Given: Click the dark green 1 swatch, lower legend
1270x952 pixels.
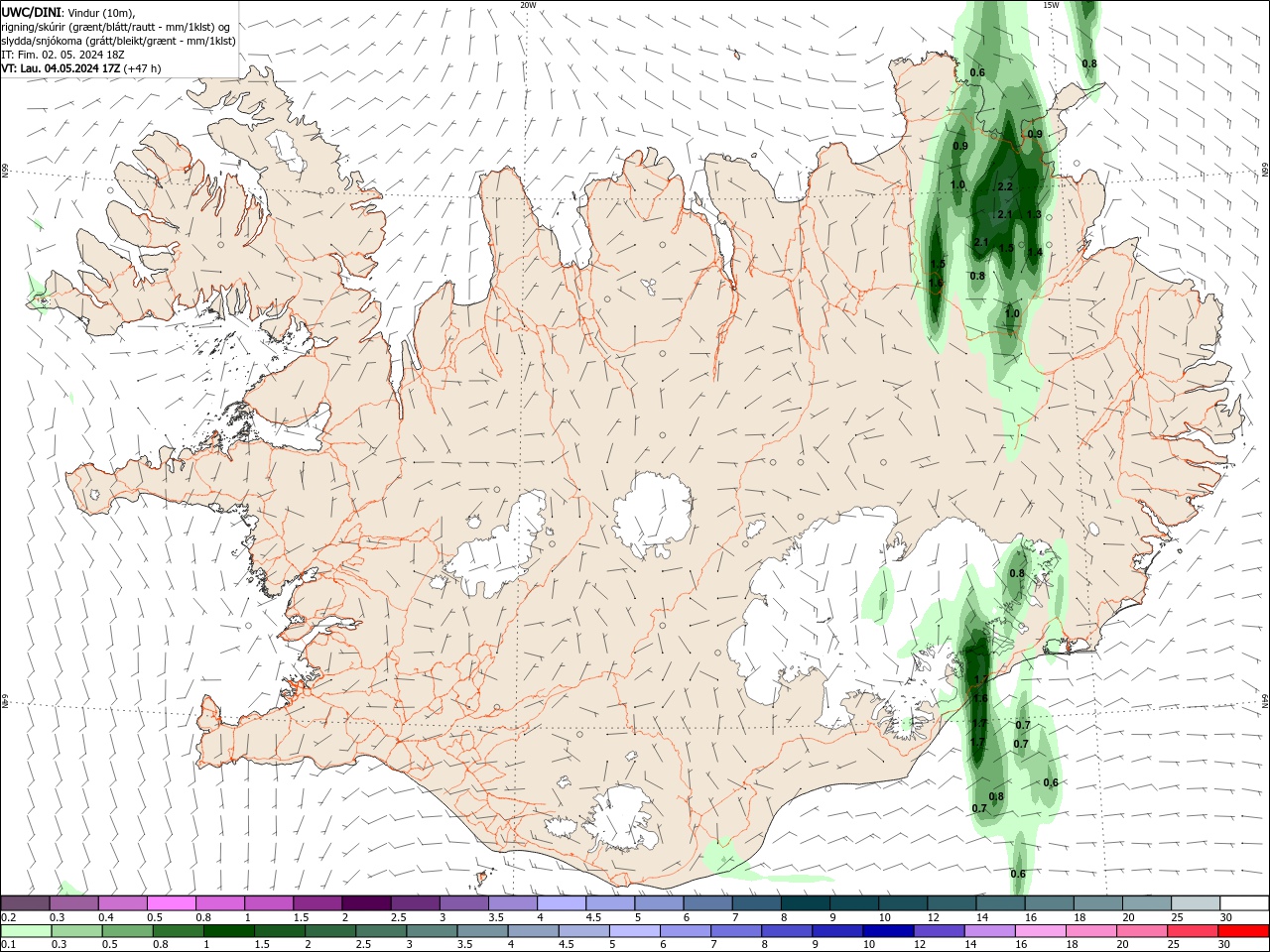Looking at the screenshot, I should 229,930.
